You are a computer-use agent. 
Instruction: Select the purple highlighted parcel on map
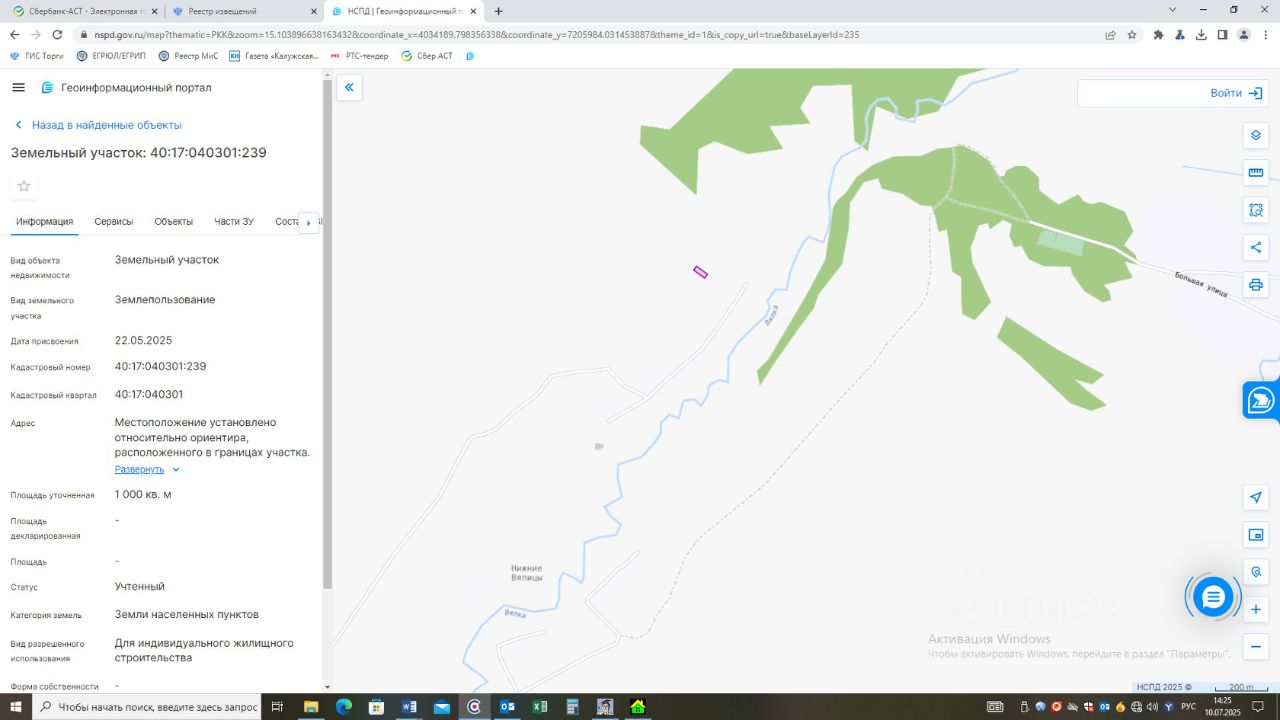(x=700, y=272)
